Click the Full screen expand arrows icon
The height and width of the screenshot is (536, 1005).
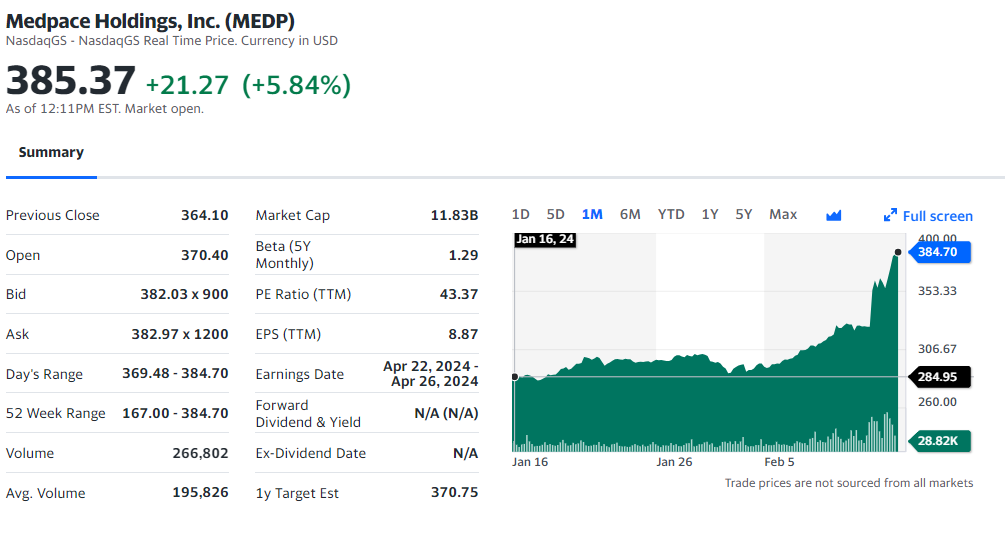tap(890, 216)
